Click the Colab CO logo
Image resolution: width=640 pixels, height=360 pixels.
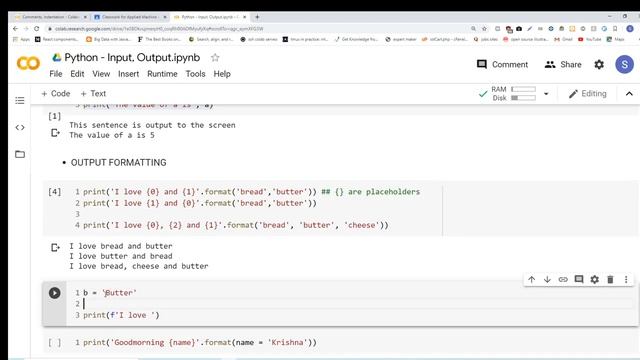pyautogui.click(x=28, y=63)
